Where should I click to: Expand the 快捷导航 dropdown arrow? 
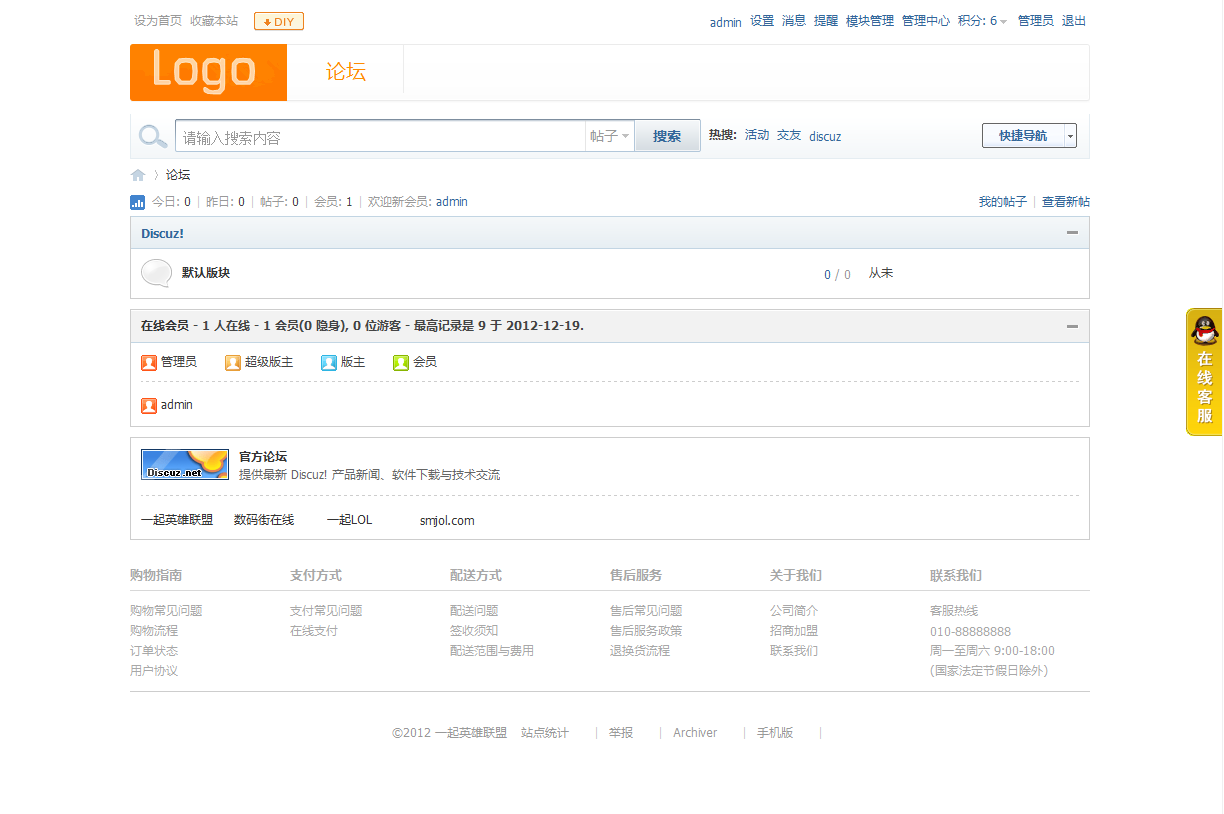click(1069, 135)
